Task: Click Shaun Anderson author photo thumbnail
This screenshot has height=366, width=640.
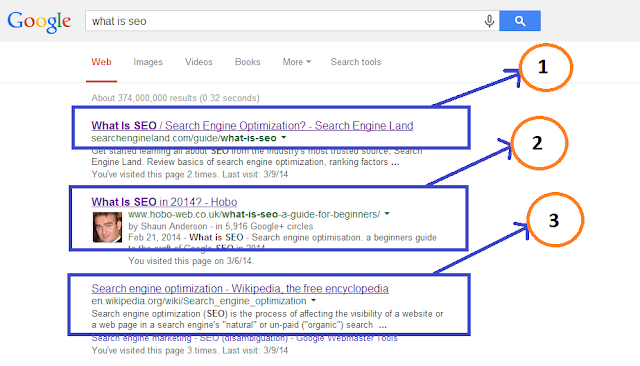Action: (x=107, y=227)
